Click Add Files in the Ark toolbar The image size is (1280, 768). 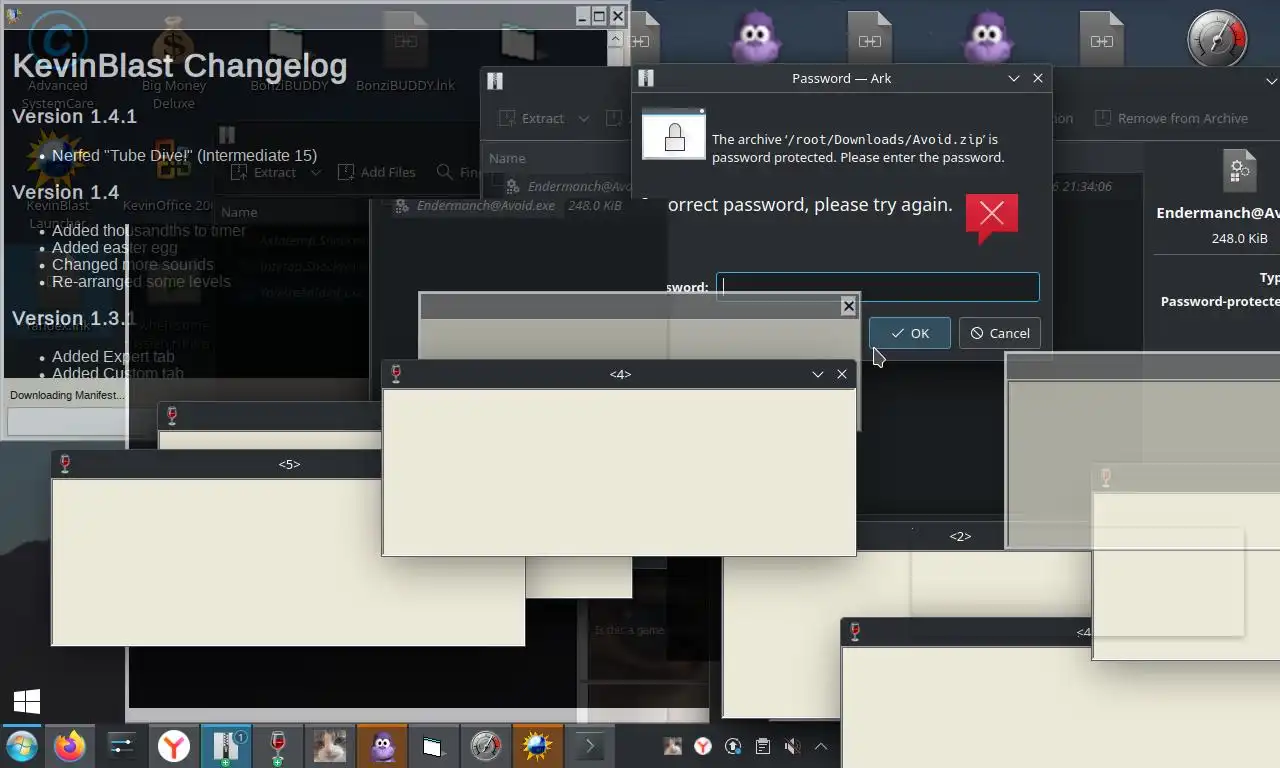(x=376, y=172)
